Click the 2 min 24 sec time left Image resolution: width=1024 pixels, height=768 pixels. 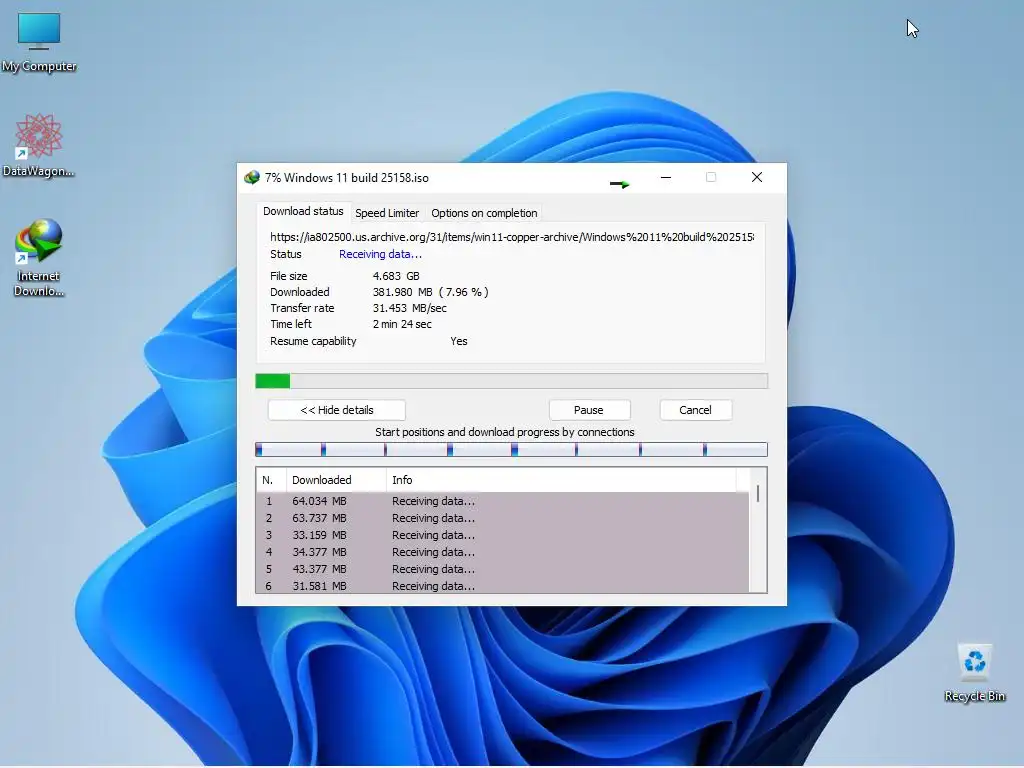pyautogui.click(x=402, y=325)
